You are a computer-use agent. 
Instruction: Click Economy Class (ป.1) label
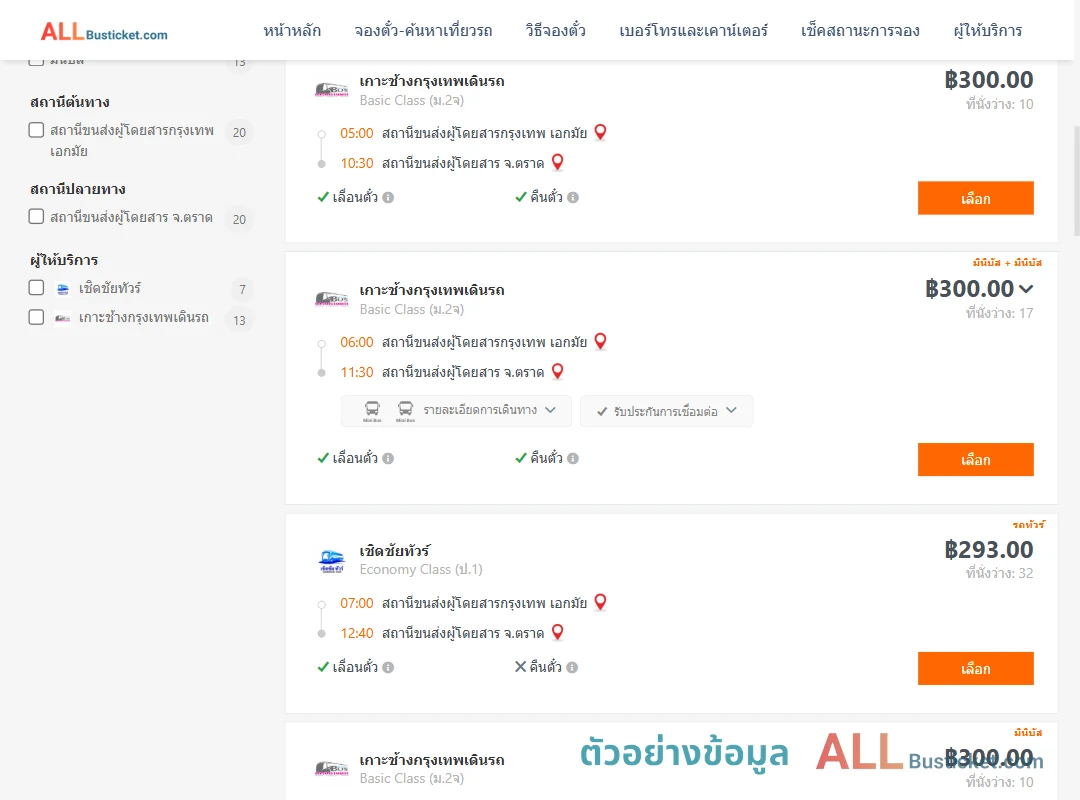[421, 570]
